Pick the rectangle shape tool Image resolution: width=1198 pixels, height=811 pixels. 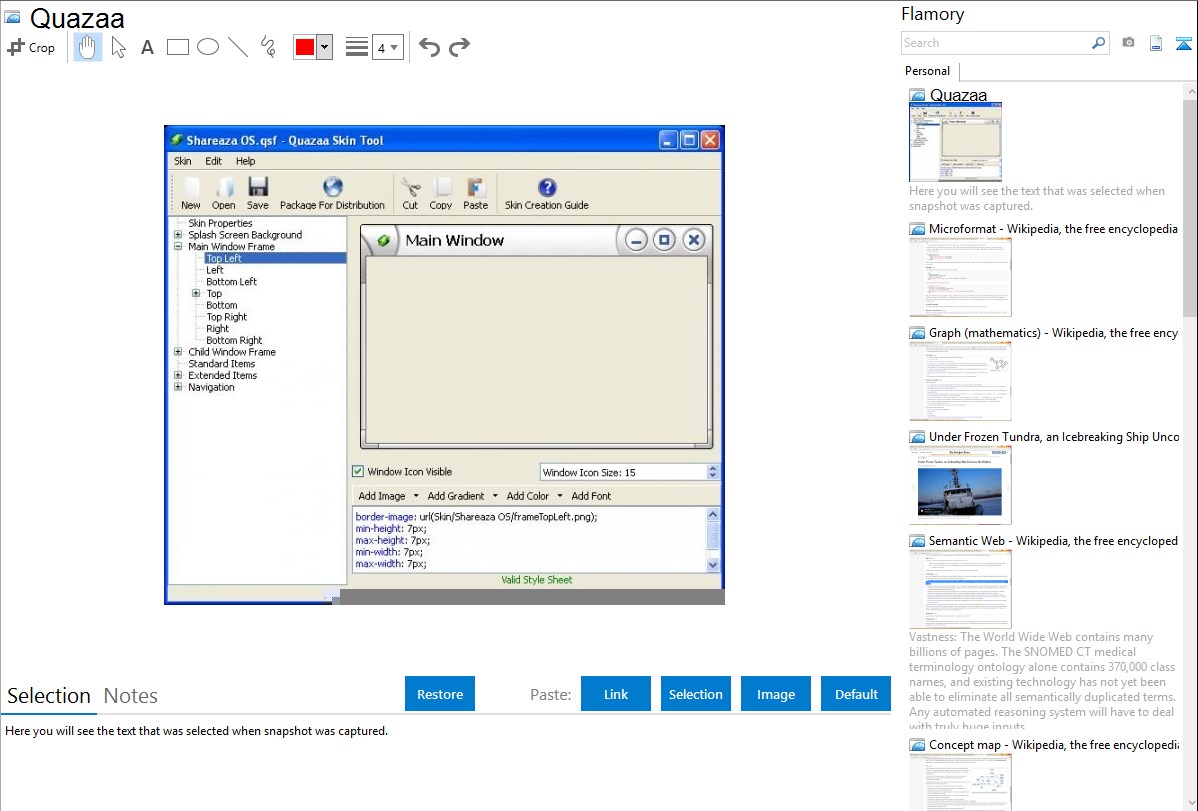177,47
